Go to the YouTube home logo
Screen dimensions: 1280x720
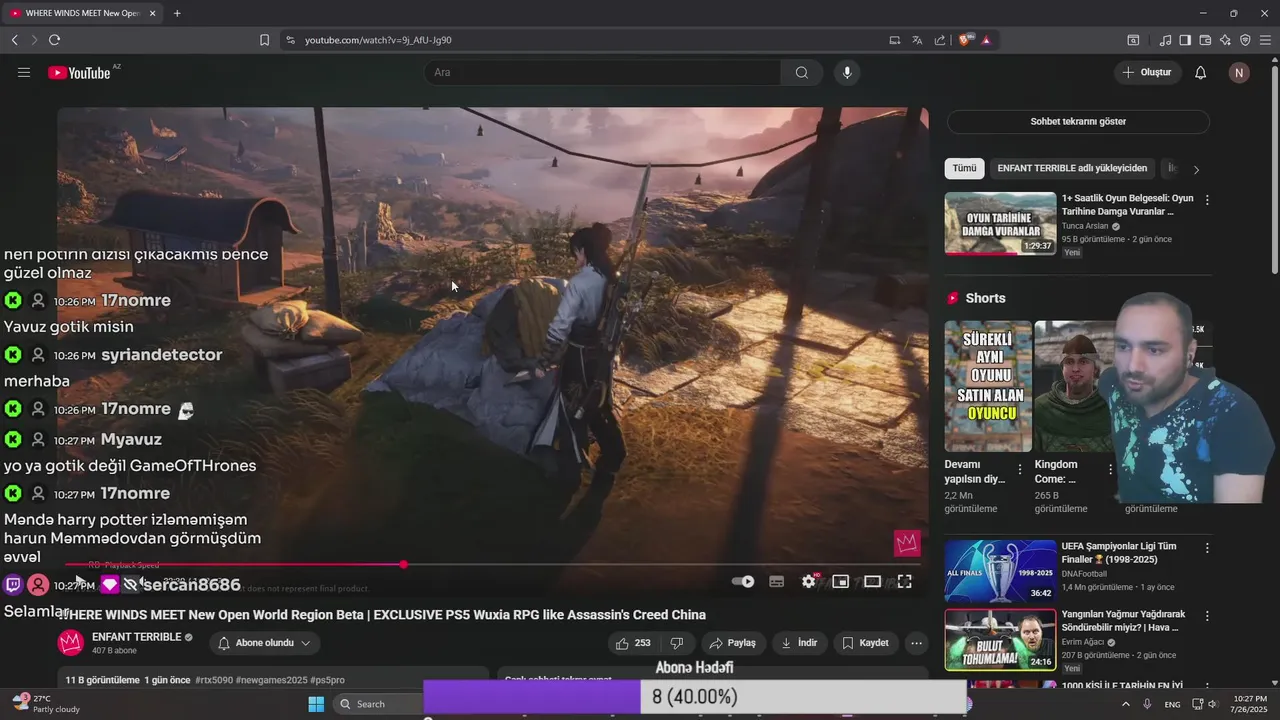79,73
